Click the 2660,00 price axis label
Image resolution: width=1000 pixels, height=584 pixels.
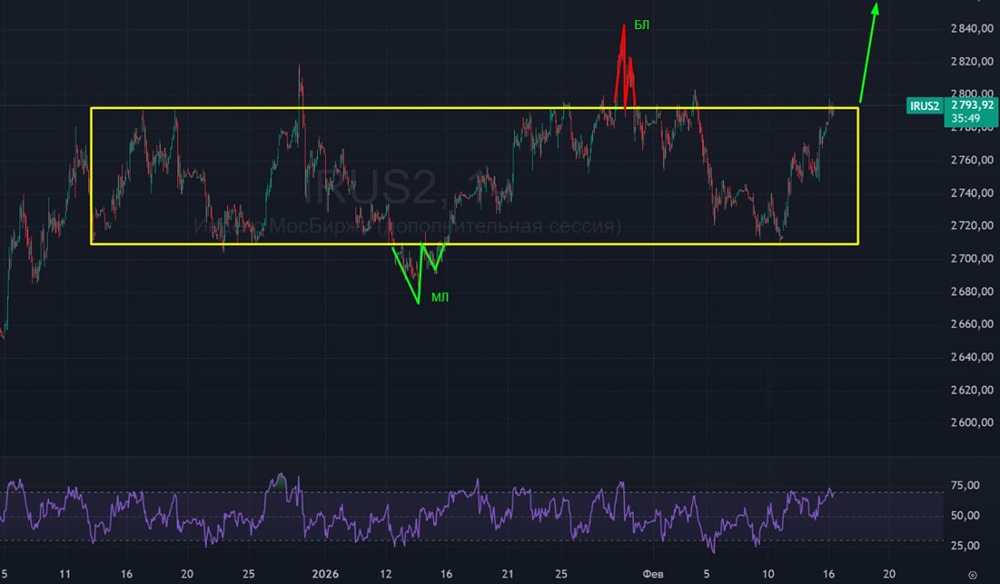(972, 324)
